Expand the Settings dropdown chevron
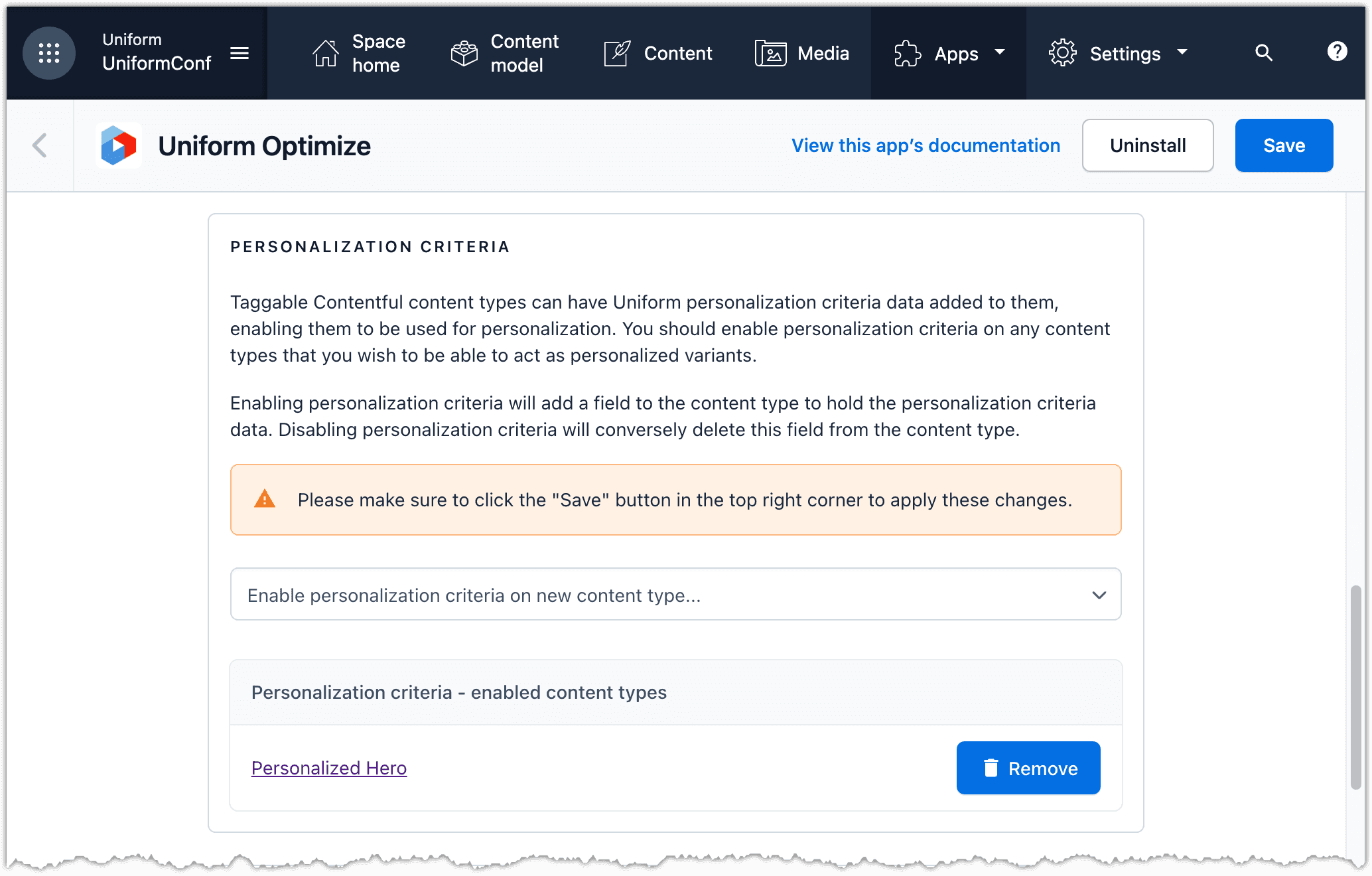 click(x=1183, y=53)
